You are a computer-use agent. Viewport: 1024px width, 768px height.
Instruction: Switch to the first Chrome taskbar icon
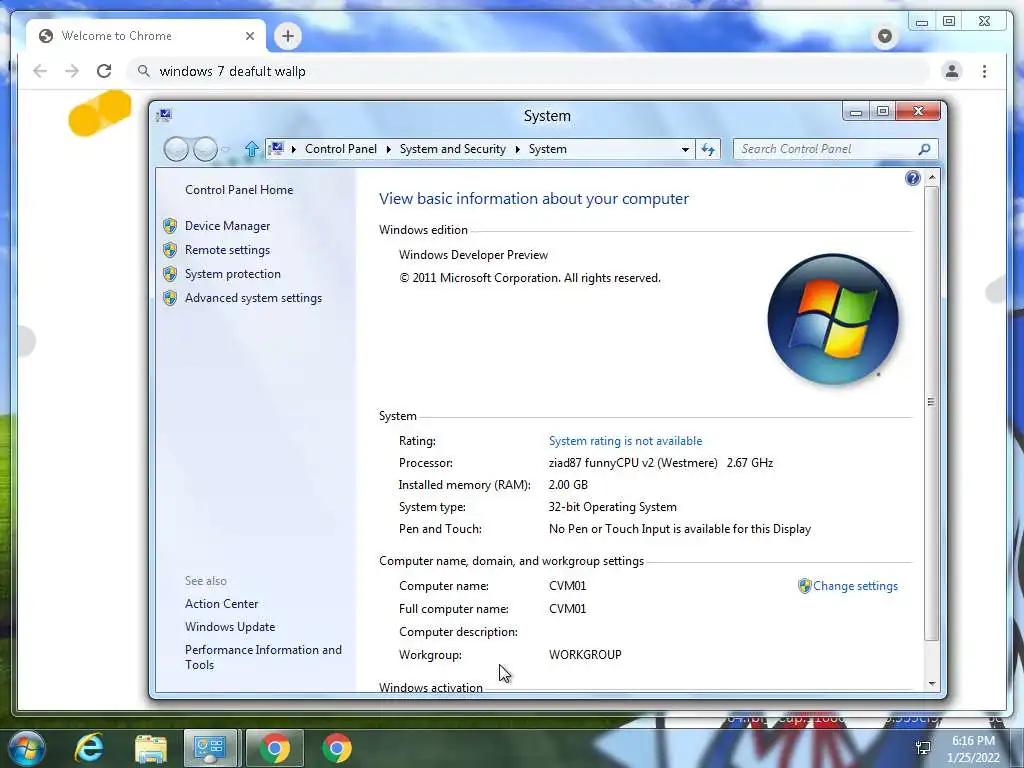[275, 748]
